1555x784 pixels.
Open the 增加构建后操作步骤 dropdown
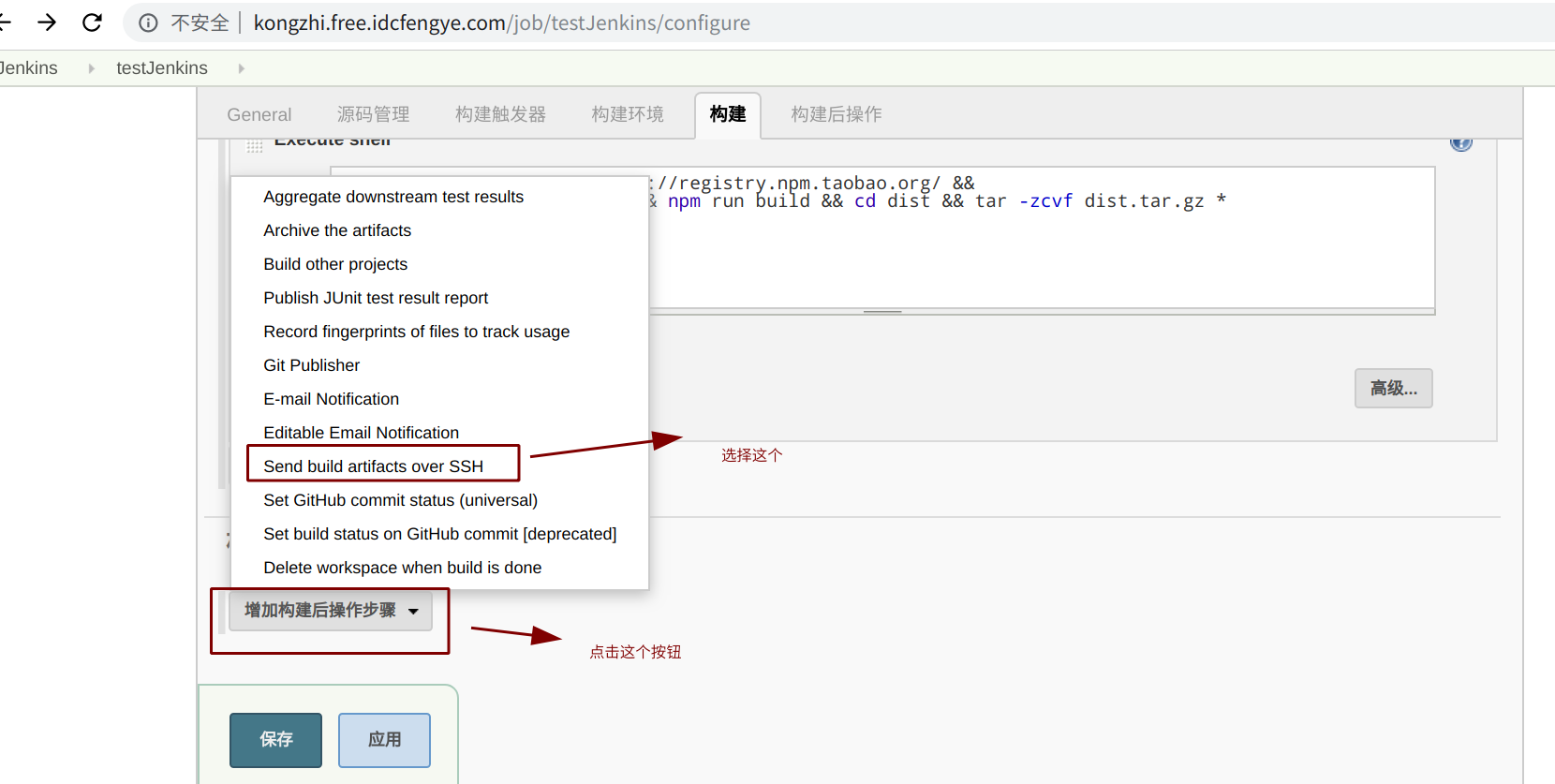(x=331, y=611)
